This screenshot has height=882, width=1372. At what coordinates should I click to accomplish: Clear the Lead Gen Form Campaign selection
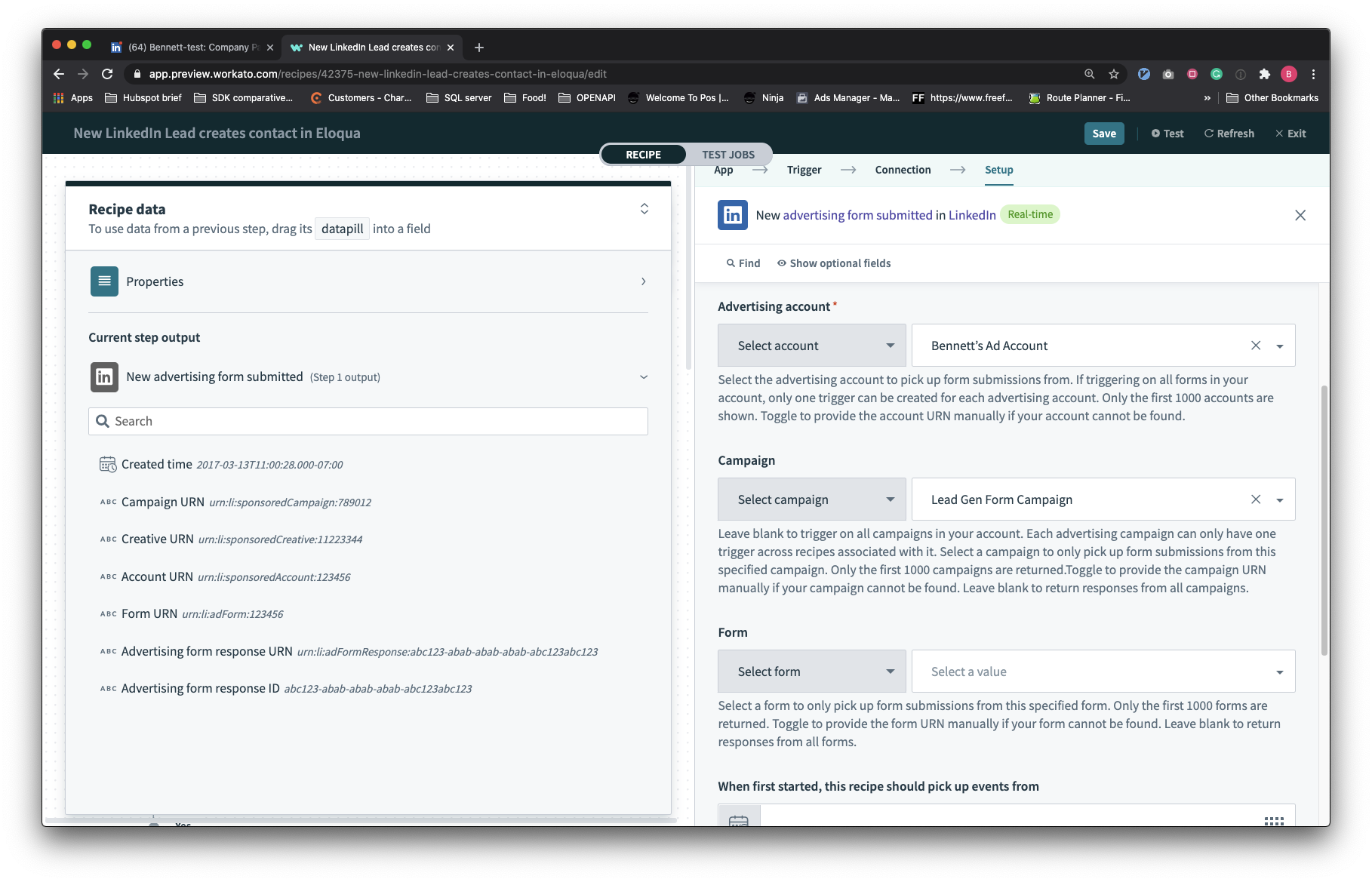[1256, 499]
